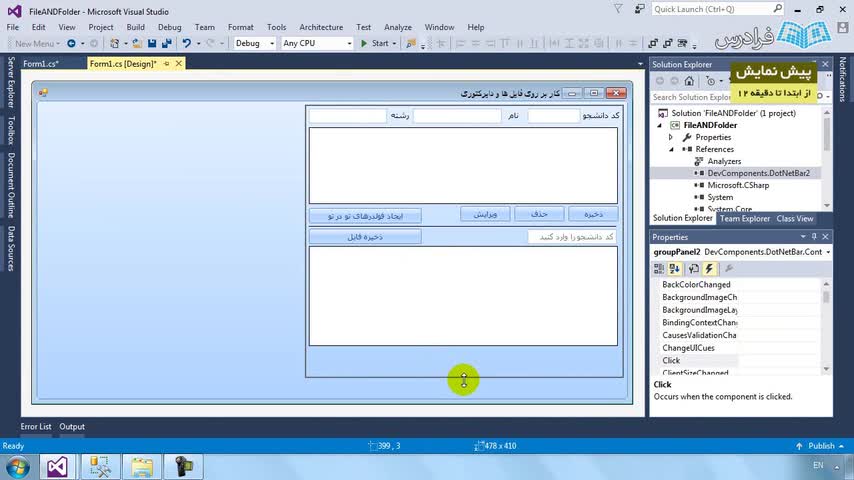Select the Microsoft.CSharp reference

(738, 185)
